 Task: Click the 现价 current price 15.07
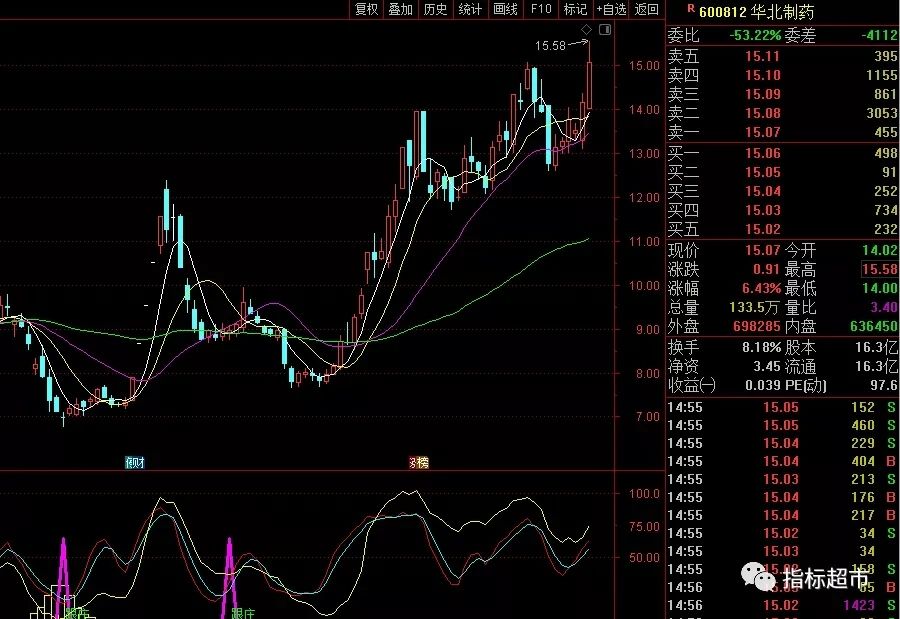(x=762, y=250)
